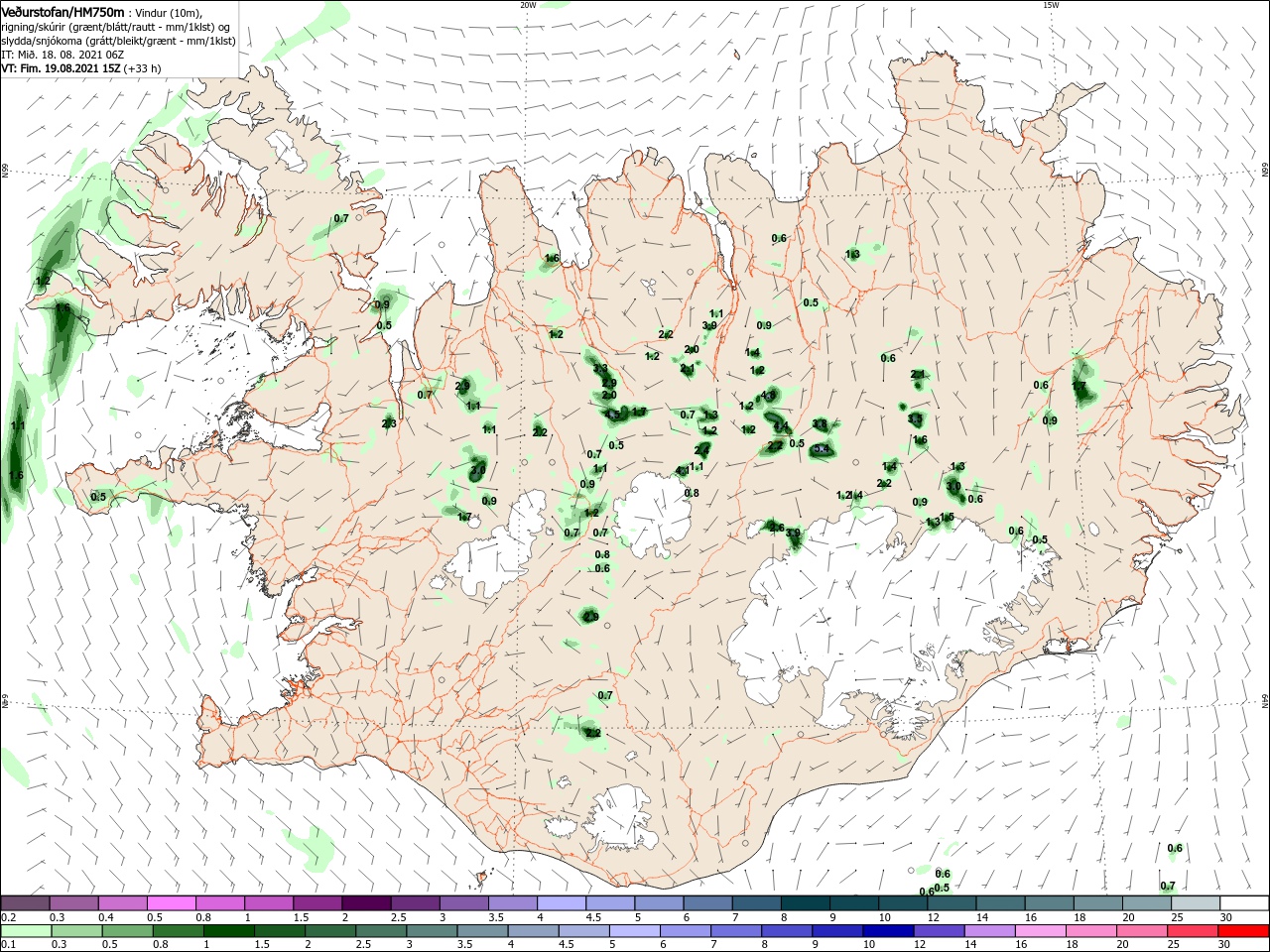Click the "VT: Fim. 19.08.2021 15Z" valid time
The image size is (1270, 952).
click(61, 69)
